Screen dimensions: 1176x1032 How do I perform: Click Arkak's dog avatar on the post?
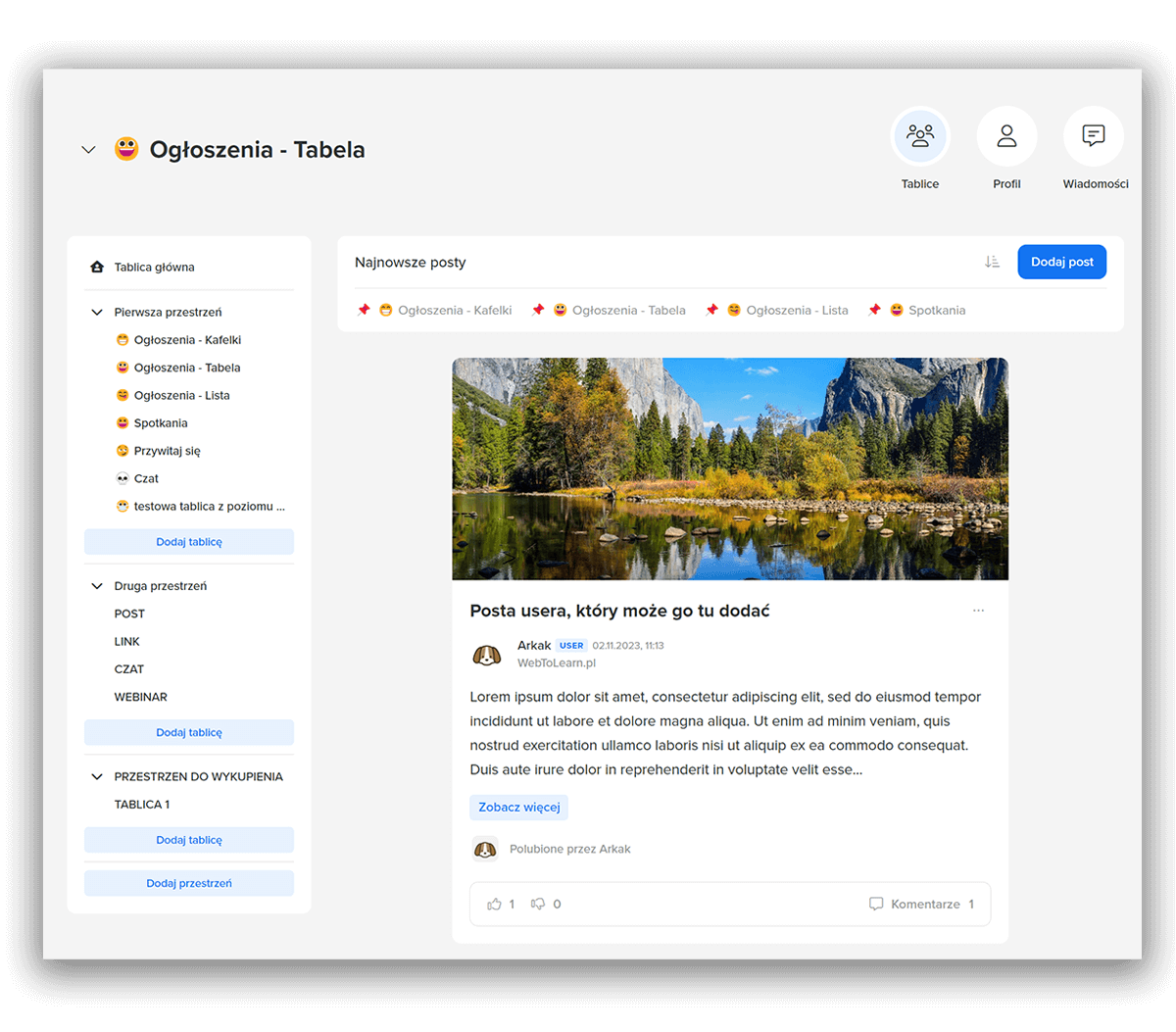[486, 655]
